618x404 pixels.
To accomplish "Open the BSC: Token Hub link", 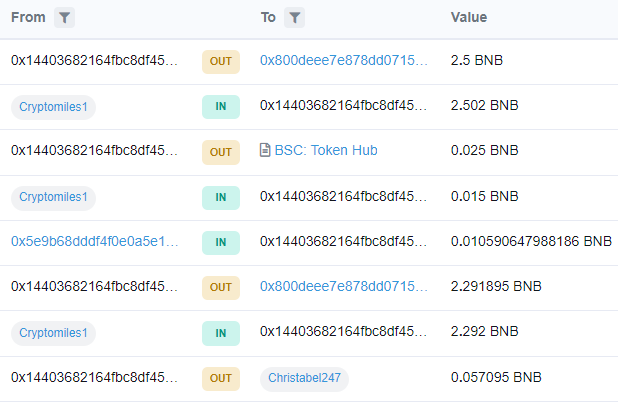I will [326, 150].
